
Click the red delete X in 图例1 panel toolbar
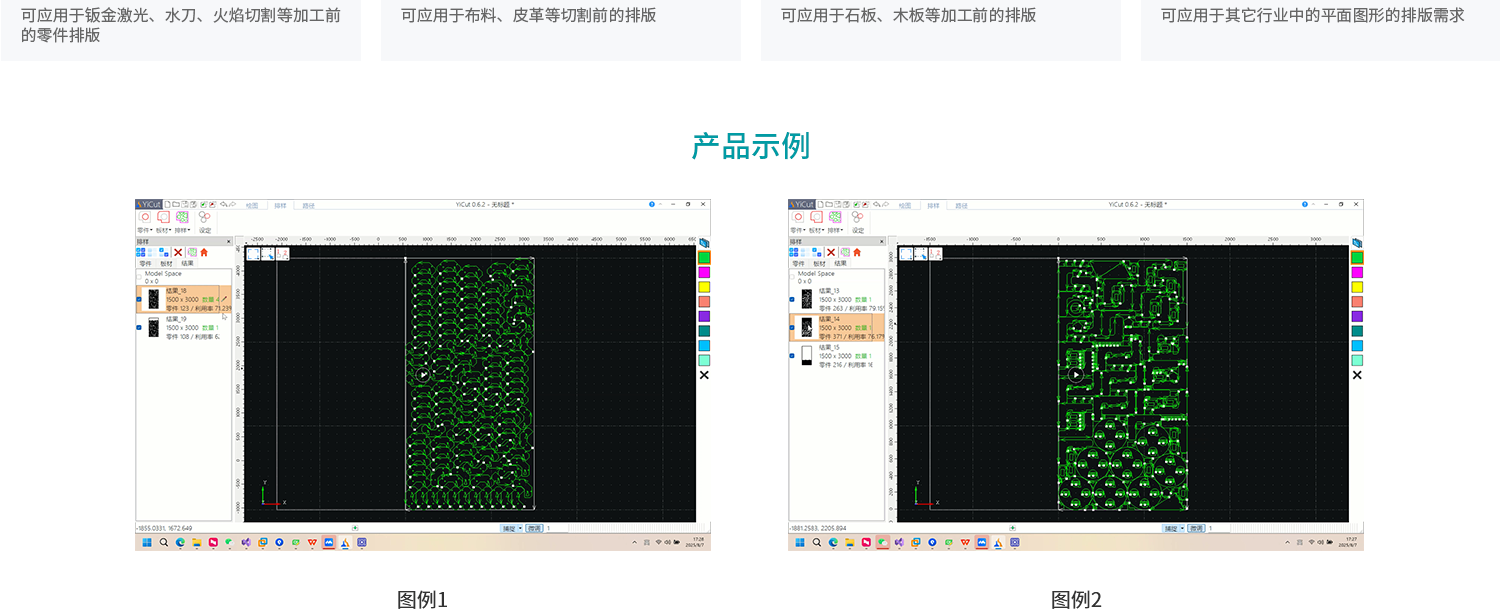pyautogui.click(x=178, y=253)
